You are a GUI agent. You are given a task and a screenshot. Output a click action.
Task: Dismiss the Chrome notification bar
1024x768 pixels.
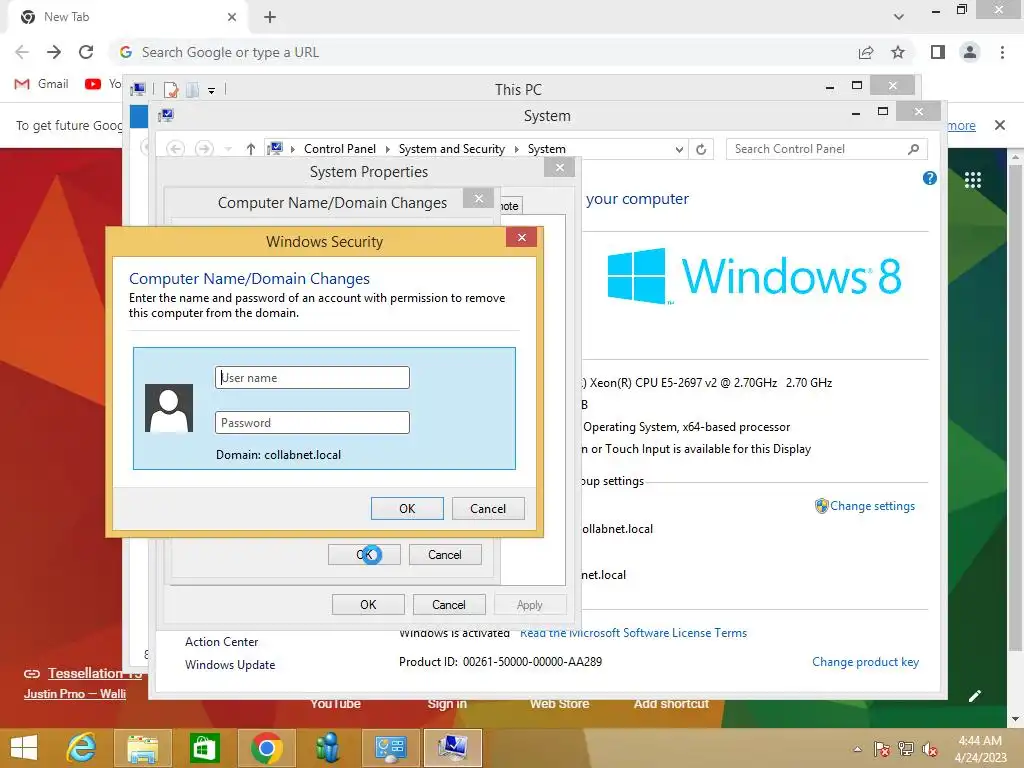point(1000,125)
